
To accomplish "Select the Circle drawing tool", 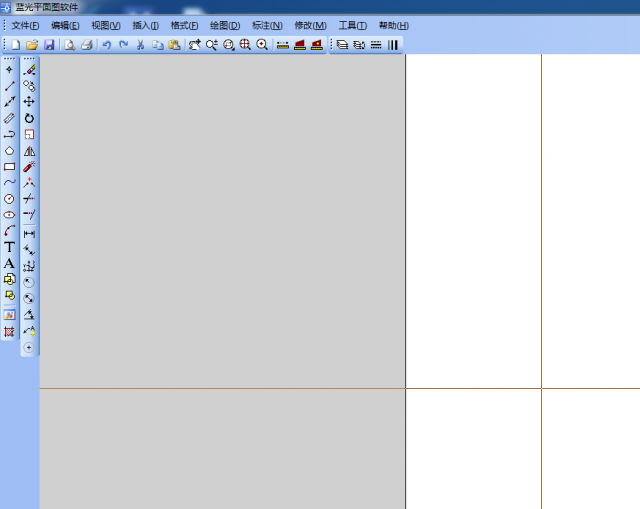I will (10, 199).
